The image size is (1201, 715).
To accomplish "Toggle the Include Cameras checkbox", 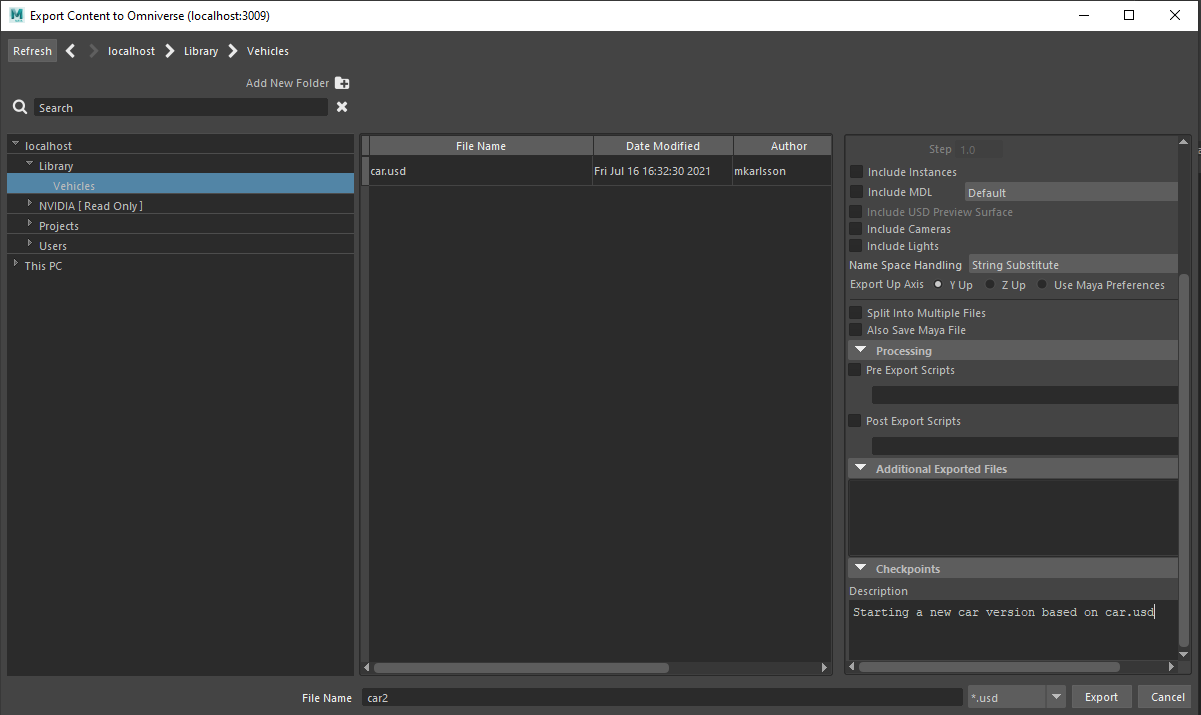I will (855, 229).
